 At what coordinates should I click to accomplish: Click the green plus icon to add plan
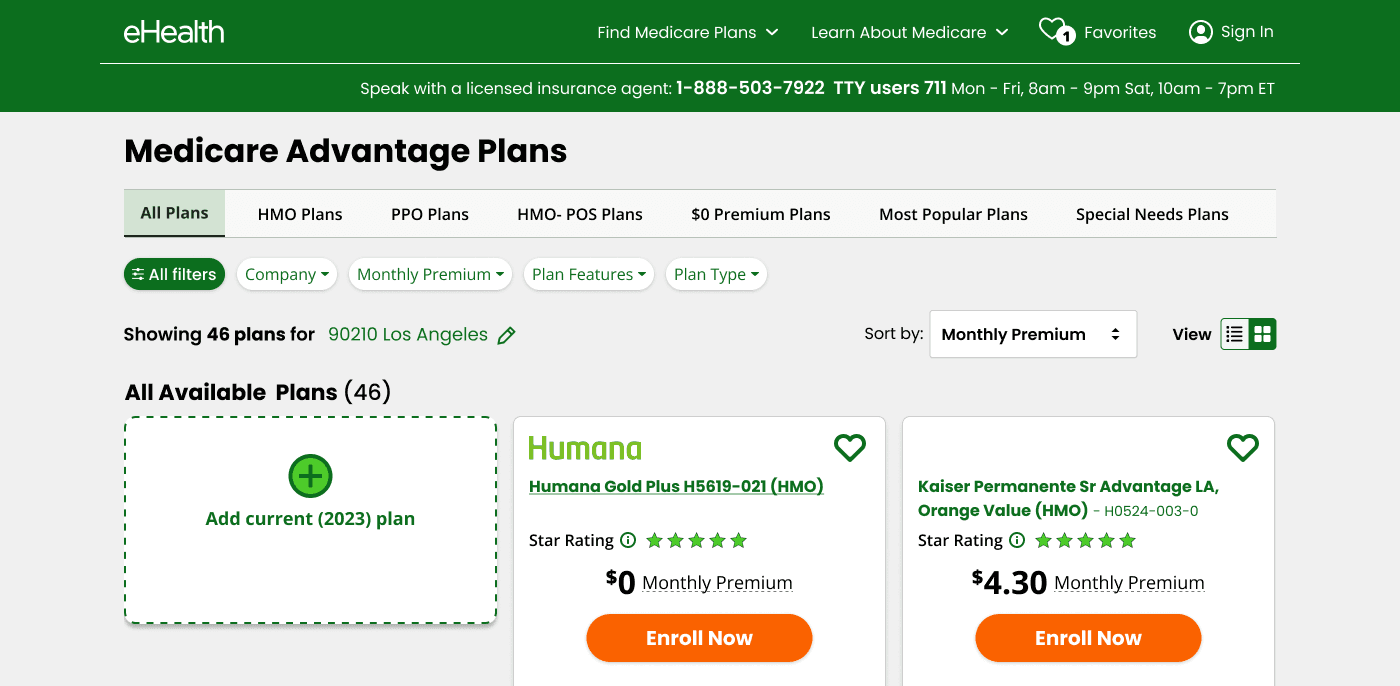(310, 476)
